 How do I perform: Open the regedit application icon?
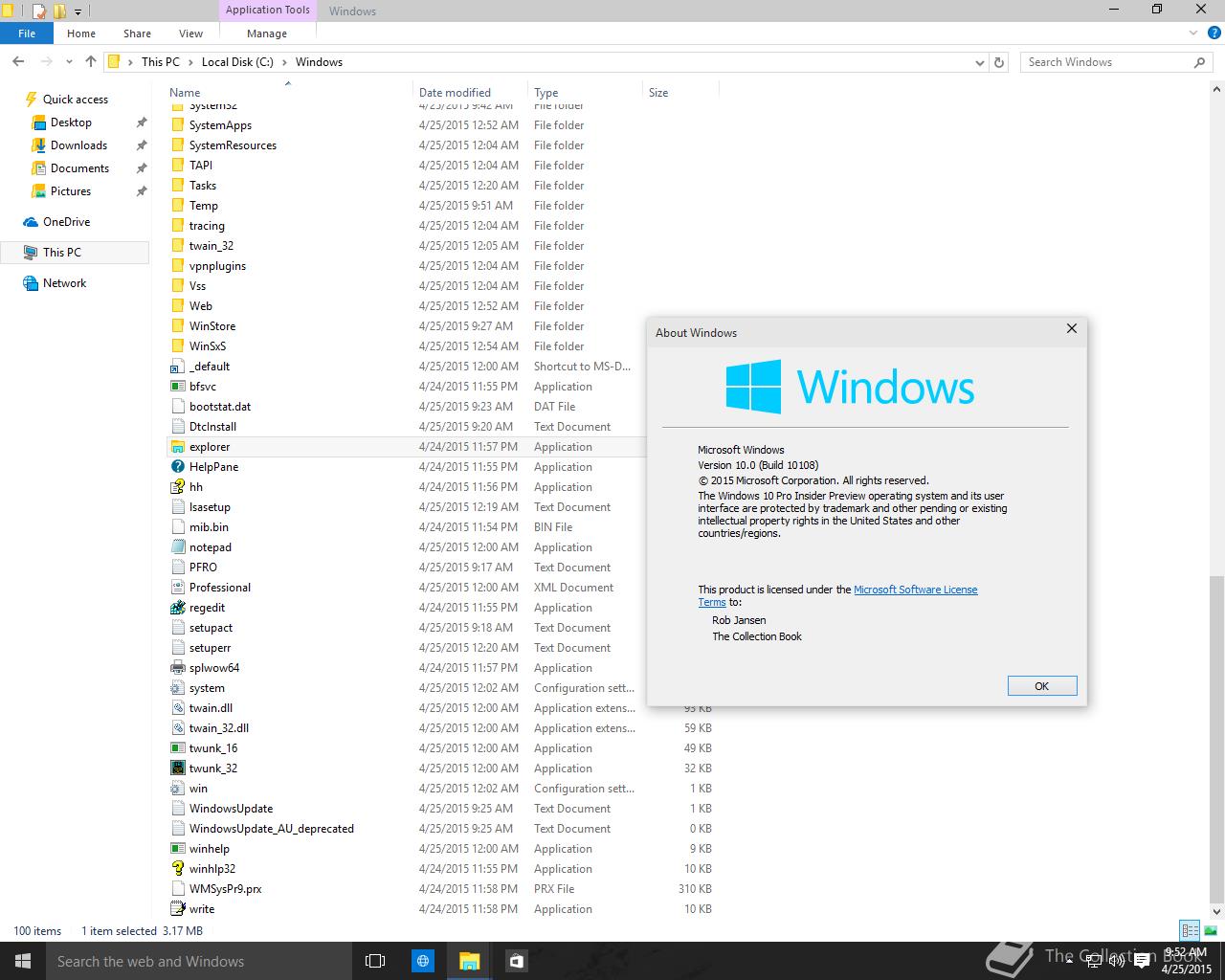click(177, 608)
